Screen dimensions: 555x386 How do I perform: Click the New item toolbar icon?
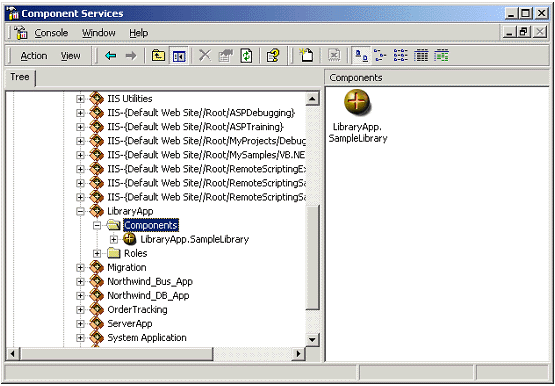tap(306, 56)
